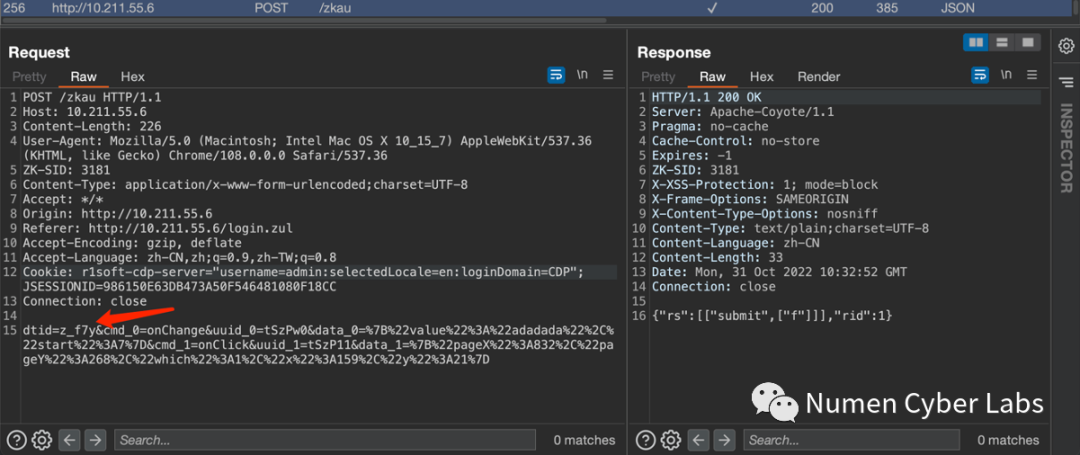Toggle word wrap icon in Request panel
This screenshot has height=455, width=1080.
[556, 75]
